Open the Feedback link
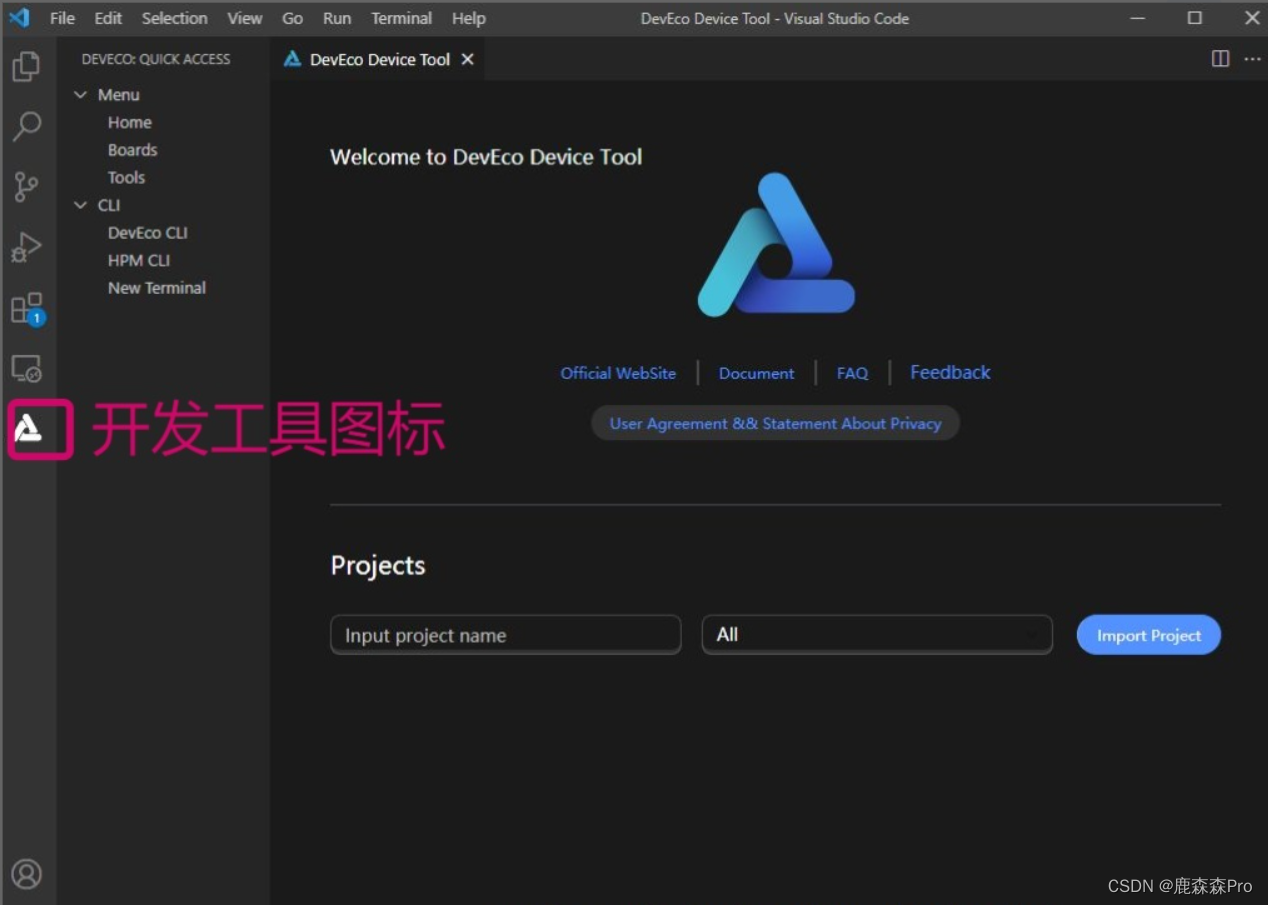The image size is (1268, 905). click(950, 372)
